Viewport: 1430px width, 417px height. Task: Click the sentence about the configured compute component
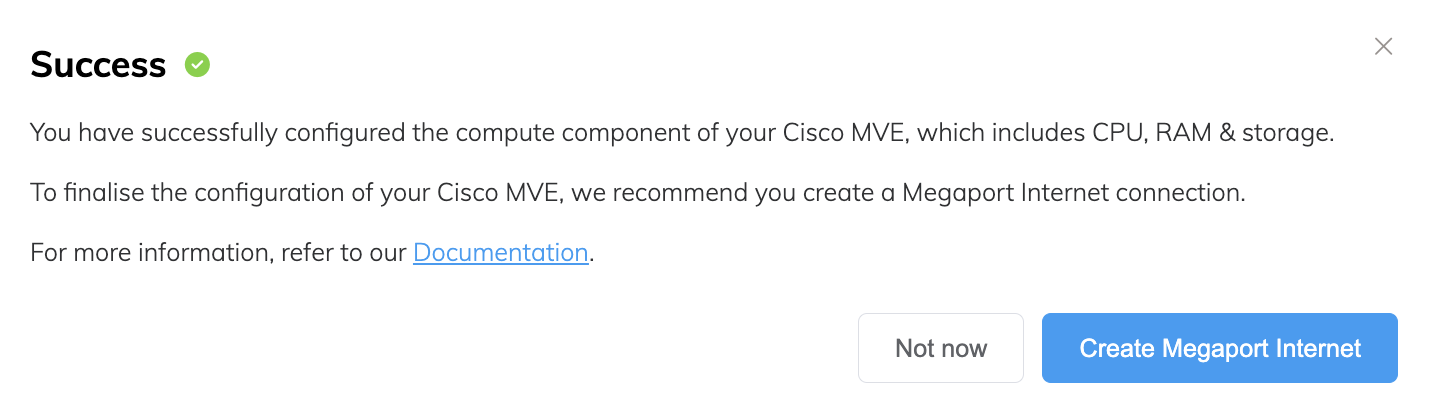[x=682, y=133]
